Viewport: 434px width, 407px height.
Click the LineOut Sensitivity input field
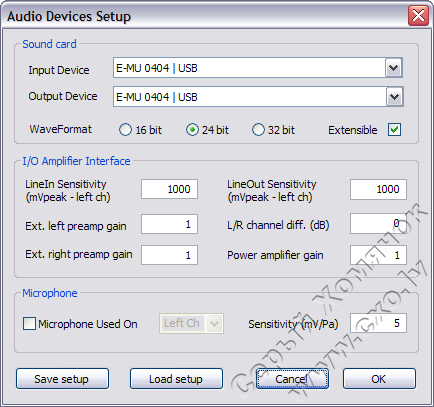pos(378,189)
